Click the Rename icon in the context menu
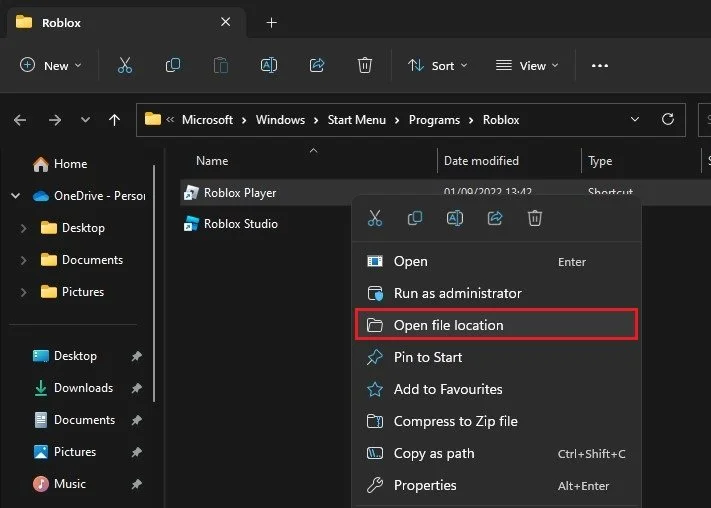 (x=455, y=218)
